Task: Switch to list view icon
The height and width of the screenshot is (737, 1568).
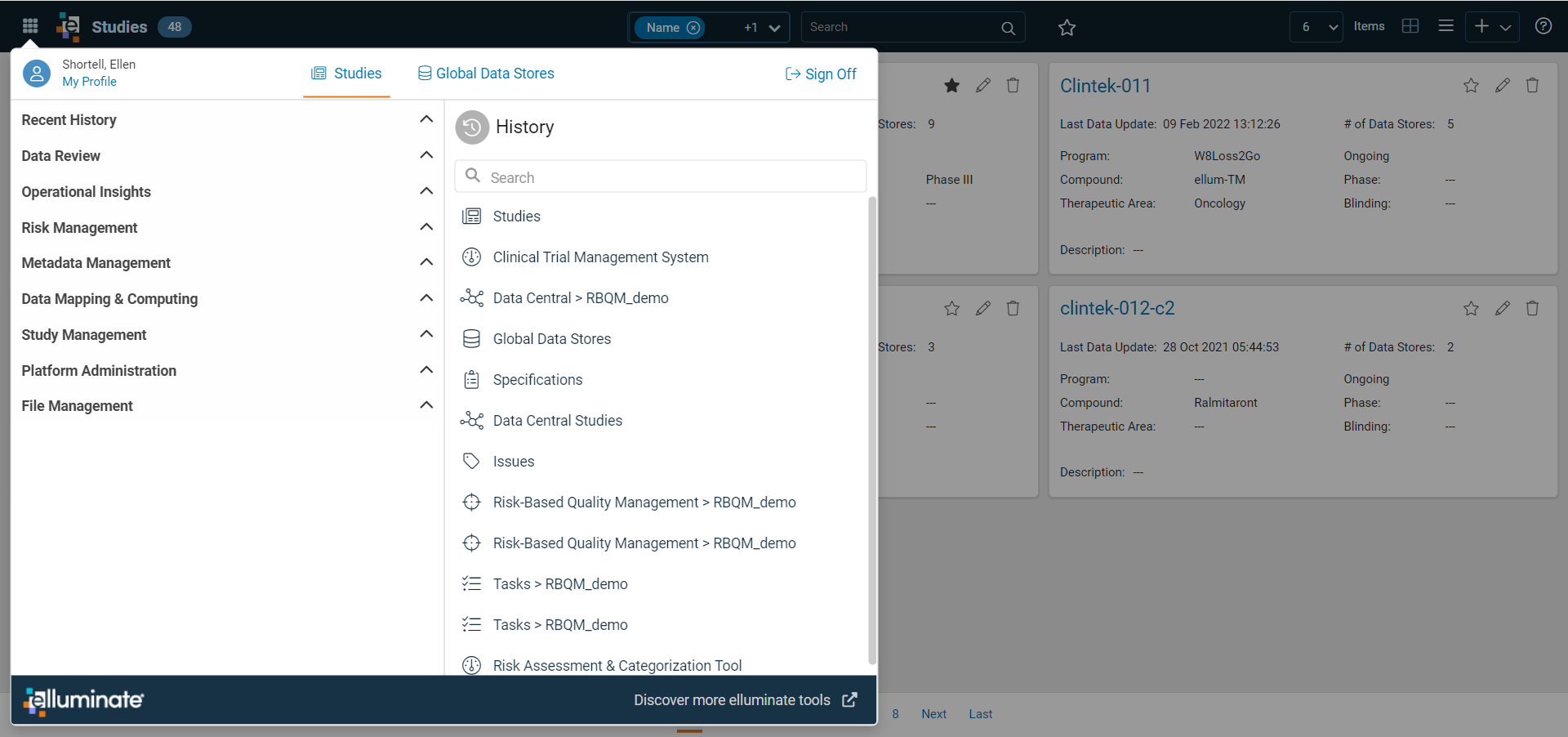Action: [x=1445, y=26]
